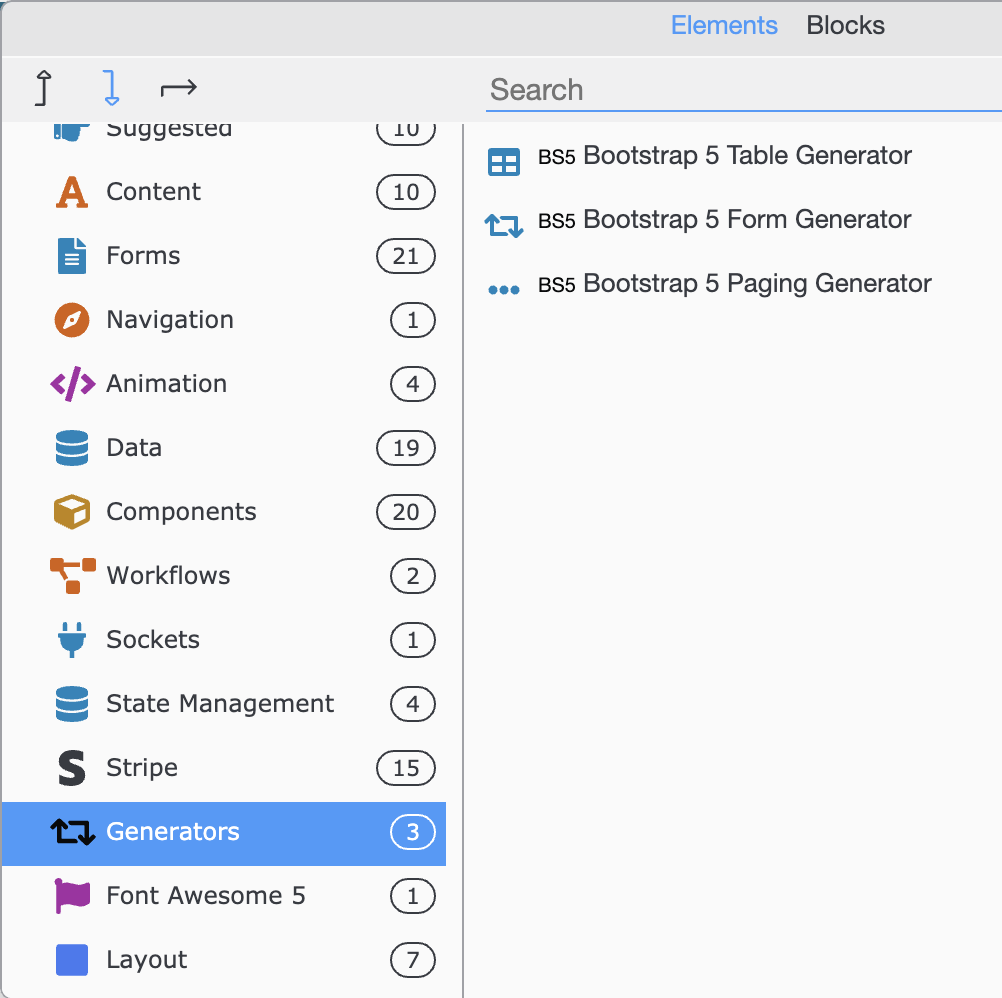Click the blue square Layout icon
The image size is (1002, 998).
point(72,960)
